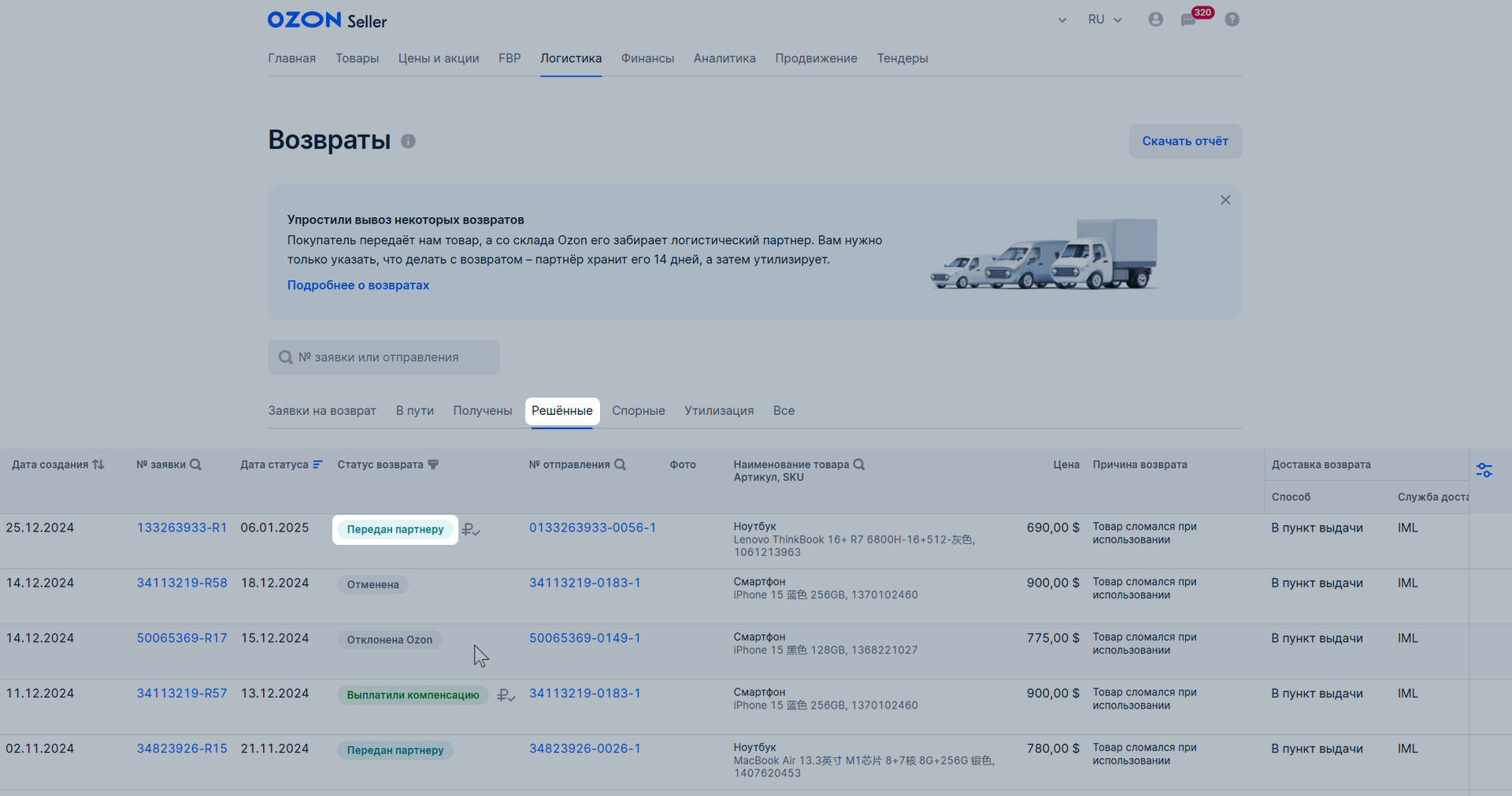Switch to Спорные tab

point(639,411)
